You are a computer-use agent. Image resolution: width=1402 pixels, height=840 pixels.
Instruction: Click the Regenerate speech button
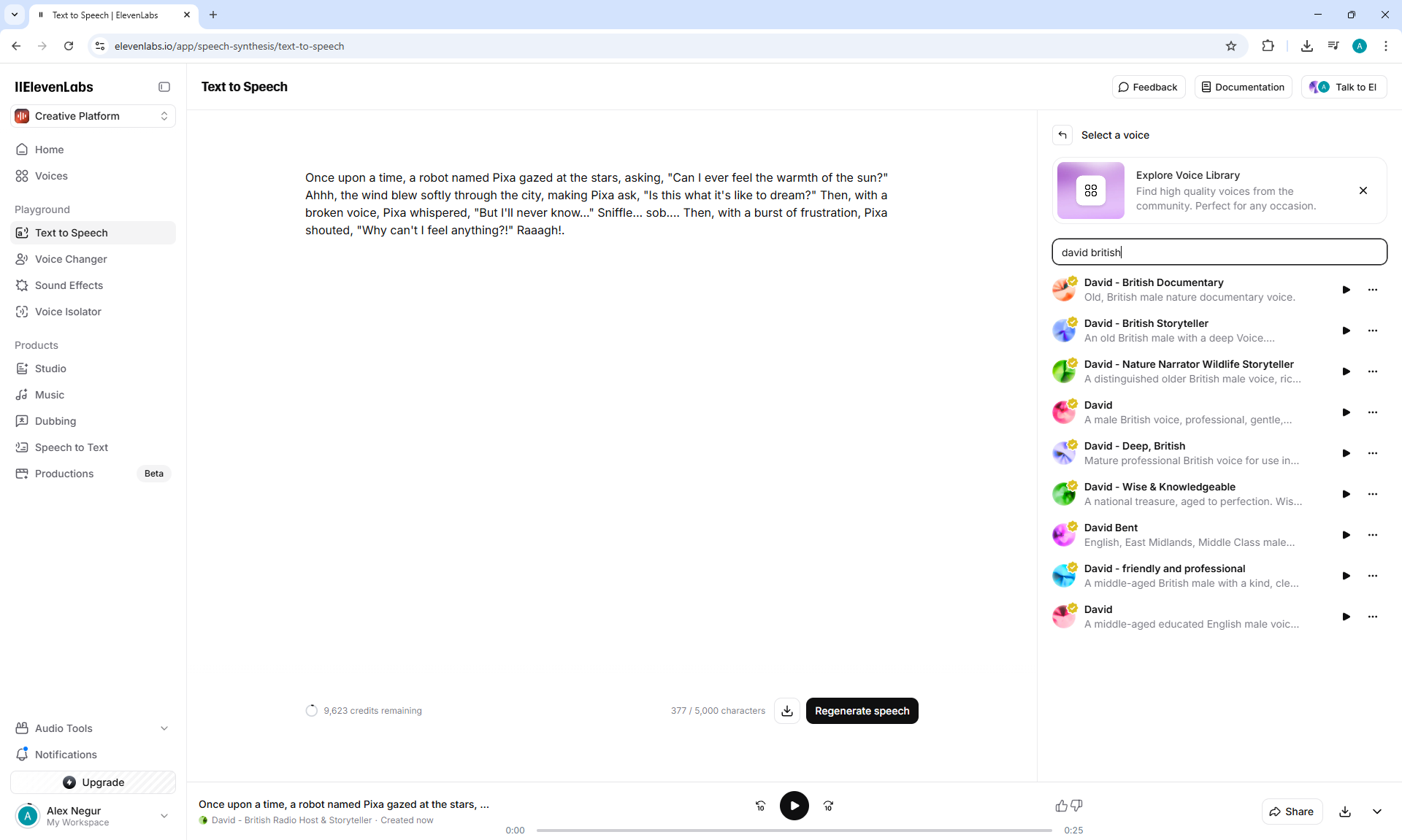pos(862,711)
